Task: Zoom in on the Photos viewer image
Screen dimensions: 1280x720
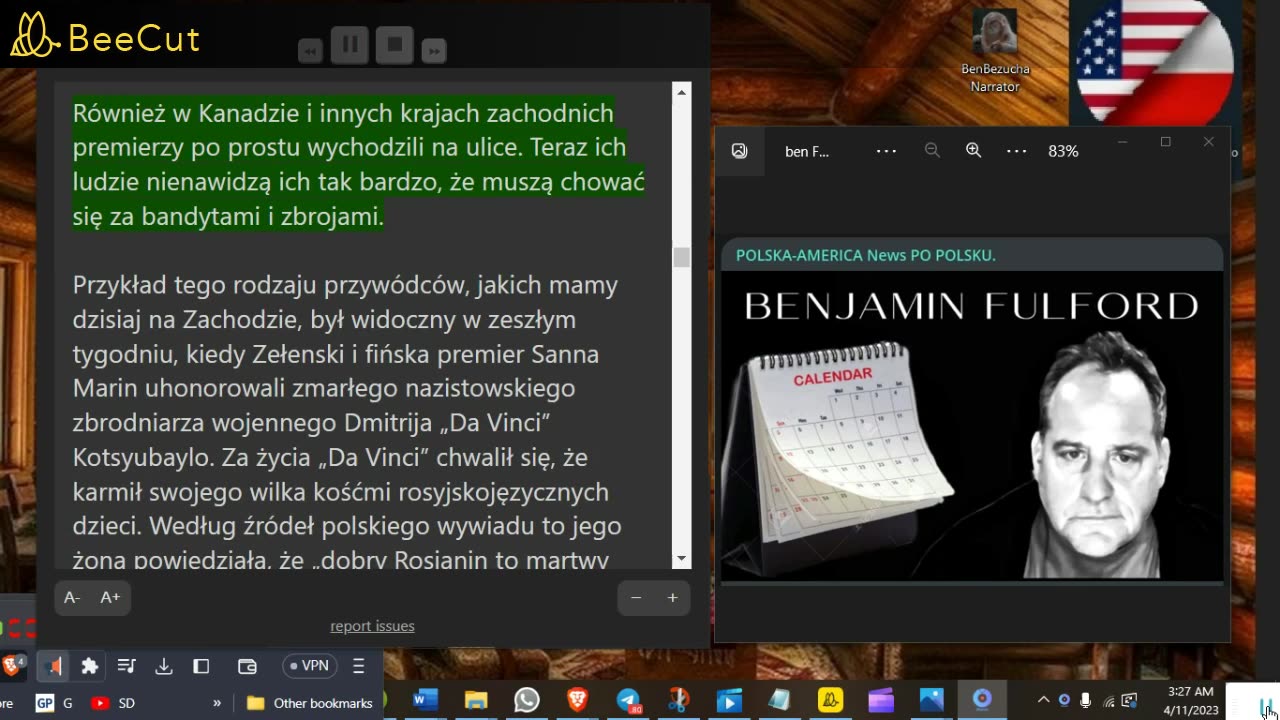Action: tap(973, 151)
